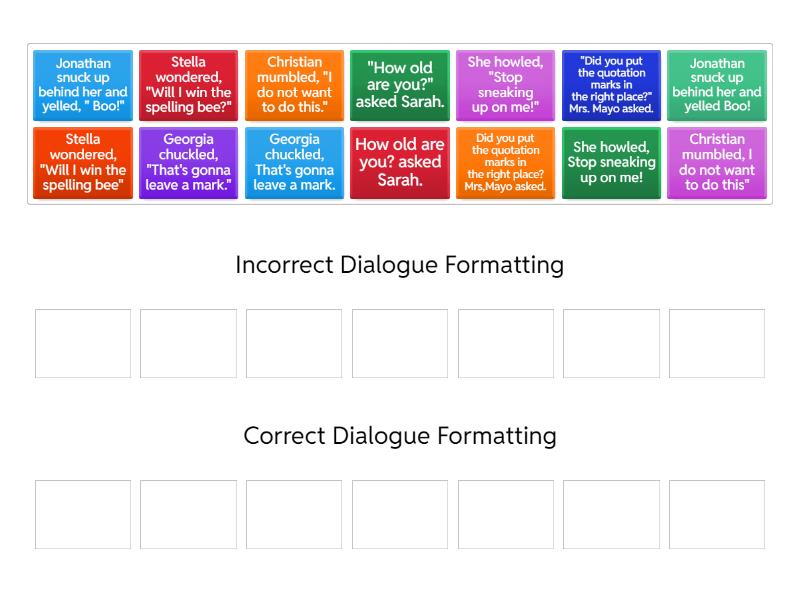Click last empty slot under Incorrect Dialogue Formatting
The width and height of the screenshot is (800, 600).
pyautogui.click(x=717, y=343)
